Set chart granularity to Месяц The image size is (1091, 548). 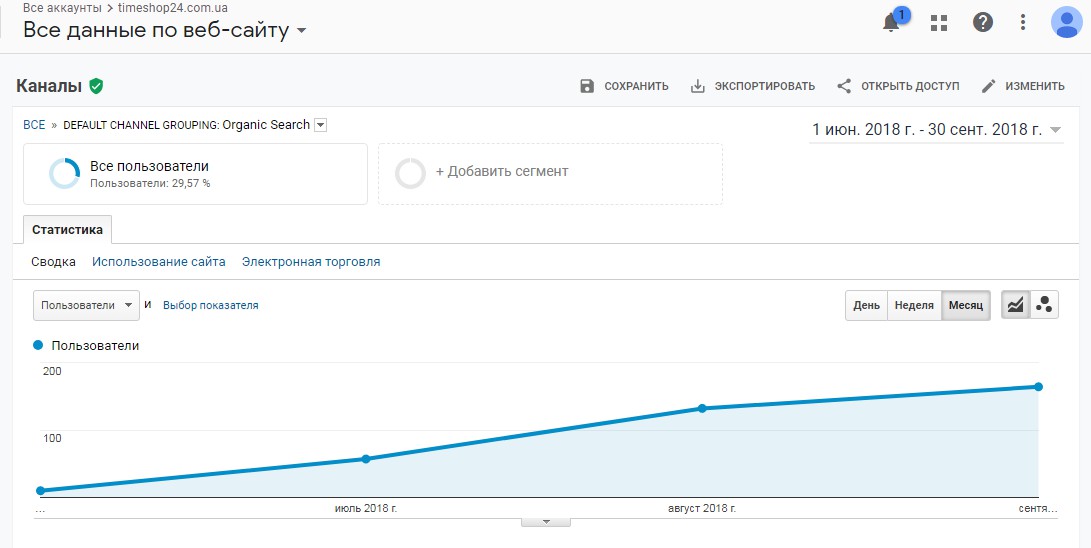coord(965,305)
